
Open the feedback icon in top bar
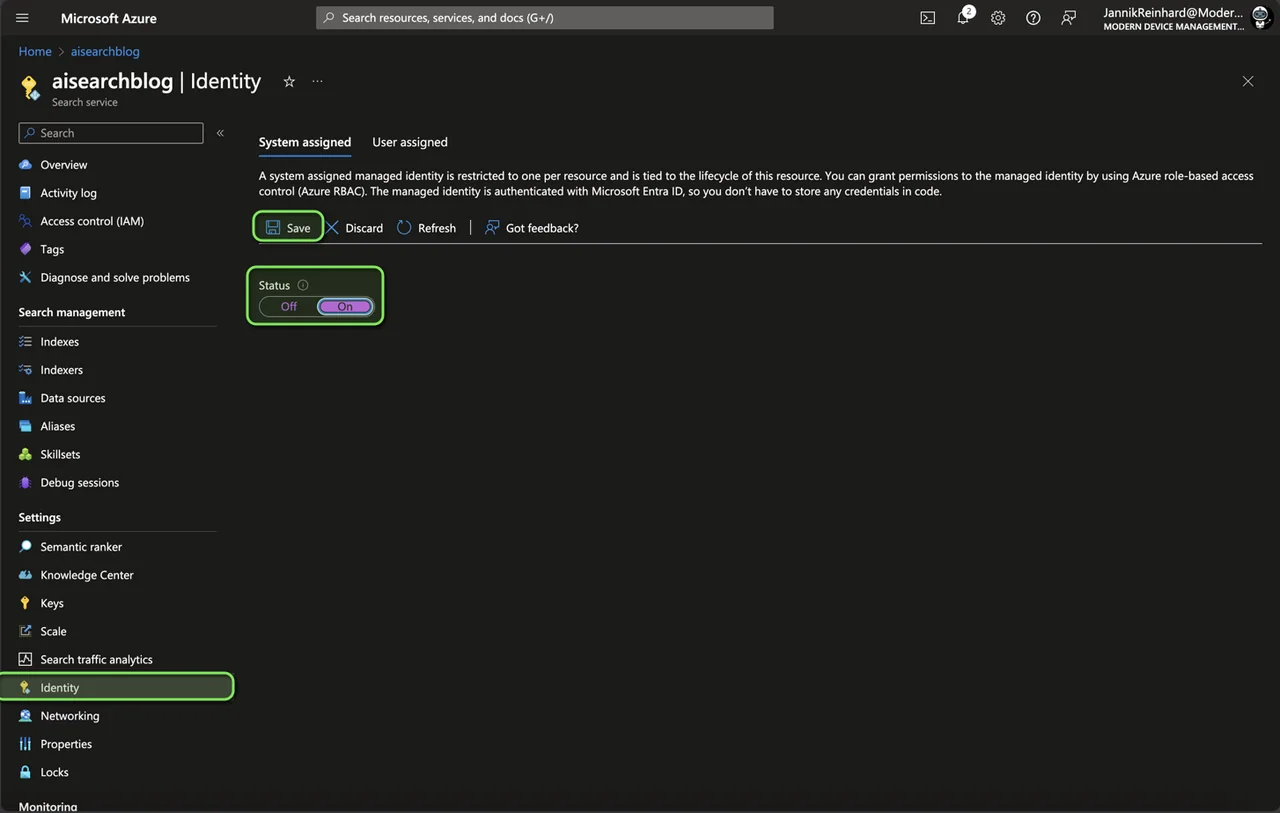tap(1069, 18)
